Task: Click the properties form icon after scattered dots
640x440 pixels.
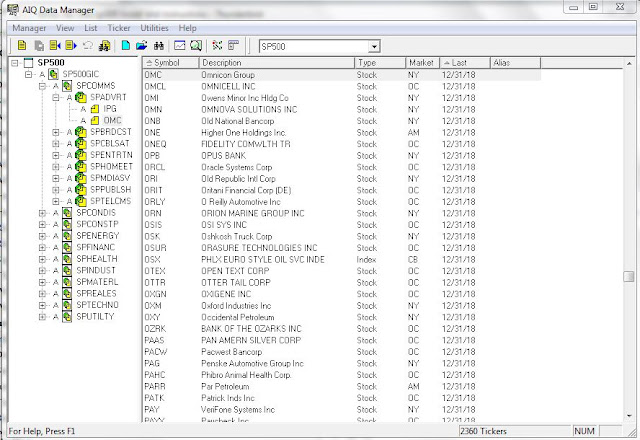Action: pos(233,45)
